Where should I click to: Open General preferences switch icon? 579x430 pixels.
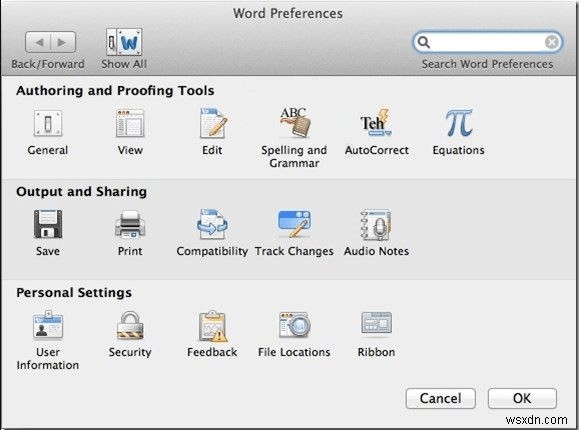48,123
